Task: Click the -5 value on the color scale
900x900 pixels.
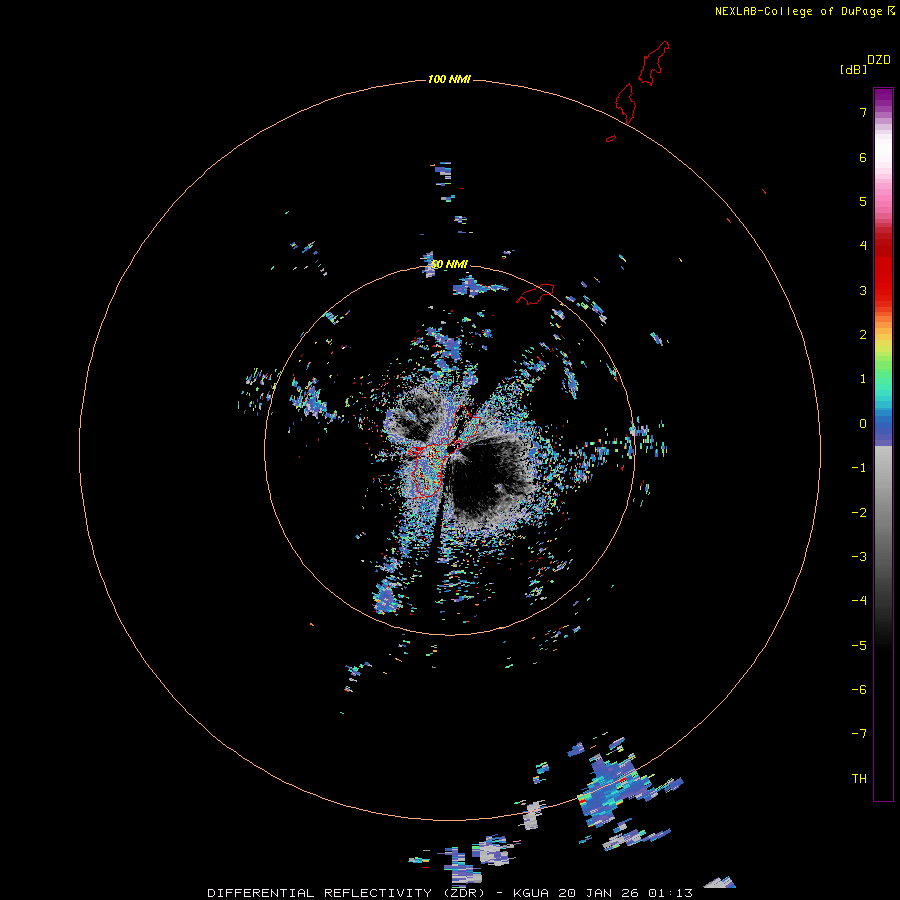Action: point(859,646)
